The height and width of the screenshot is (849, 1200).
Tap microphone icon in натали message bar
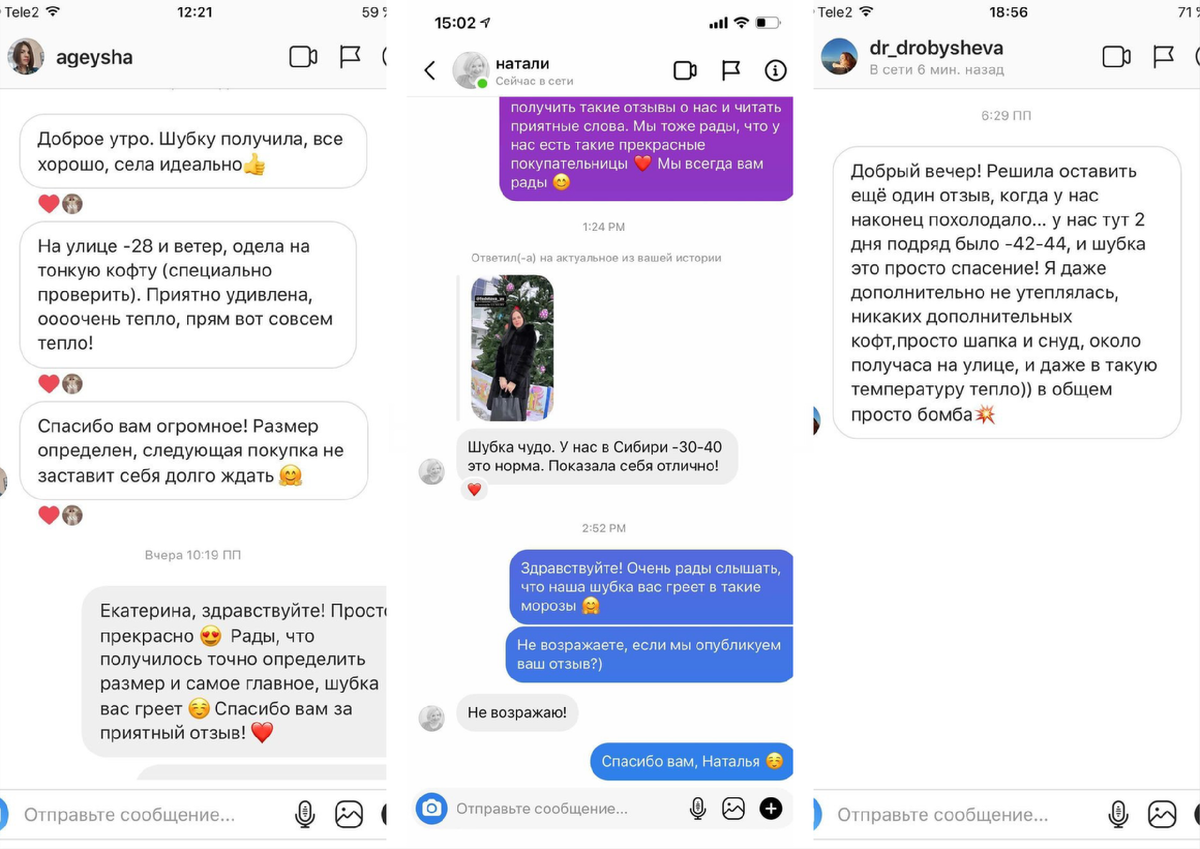(698, 808)
